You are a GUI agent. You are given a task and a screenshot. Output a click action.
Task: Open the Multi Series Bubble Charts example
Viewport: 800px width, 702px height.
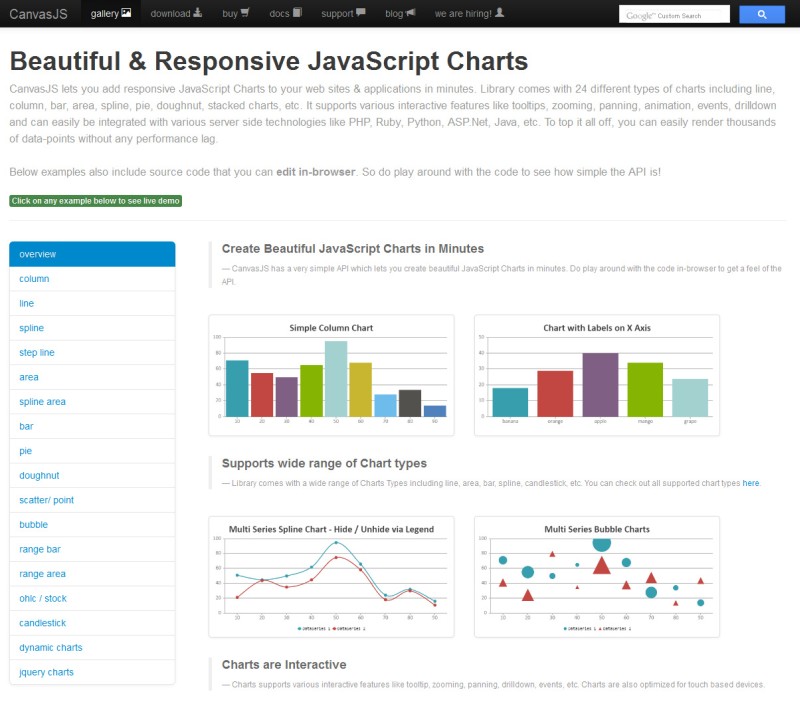(x=597, y=577)
